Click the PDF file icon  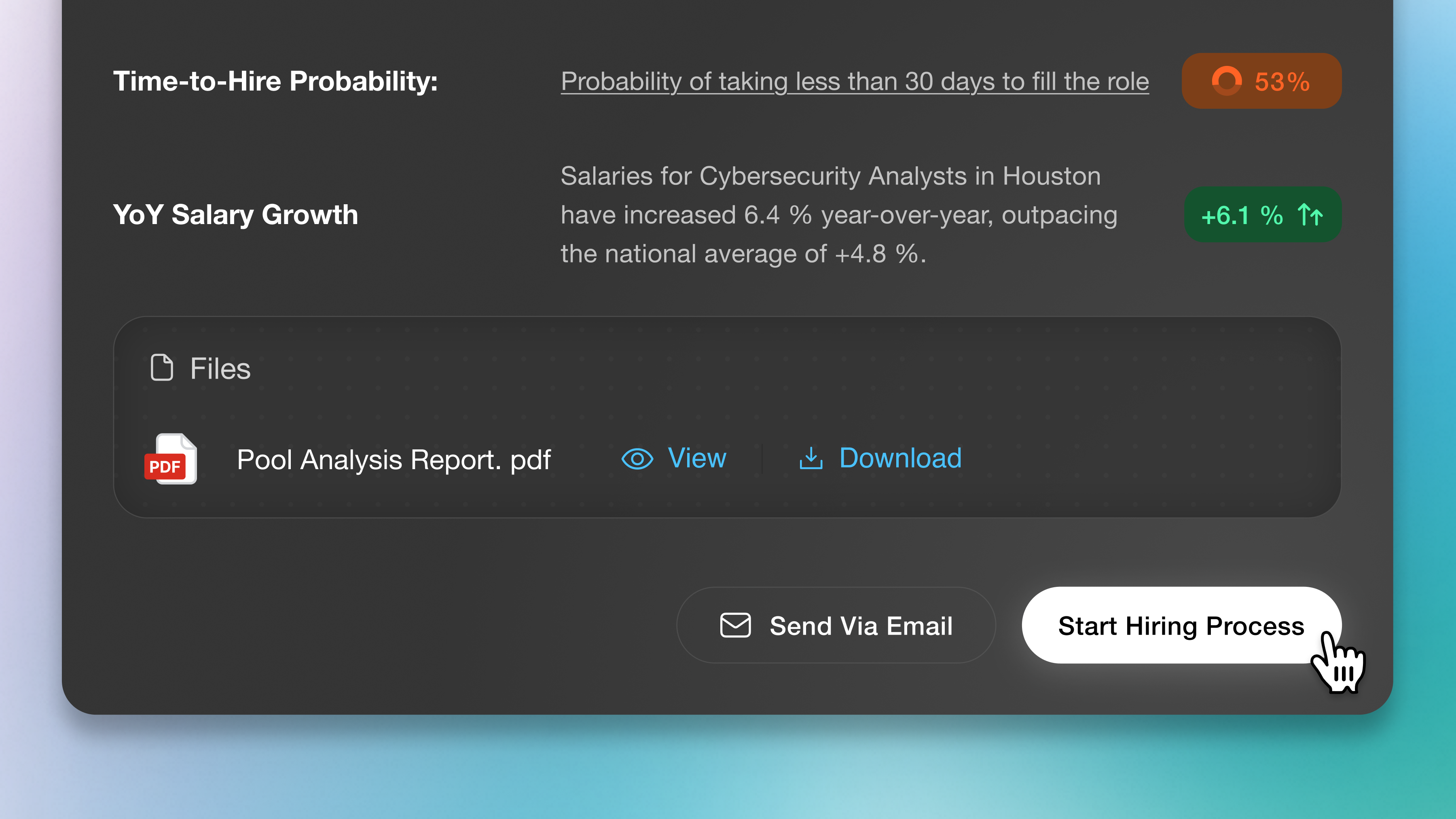click(170, 459)
